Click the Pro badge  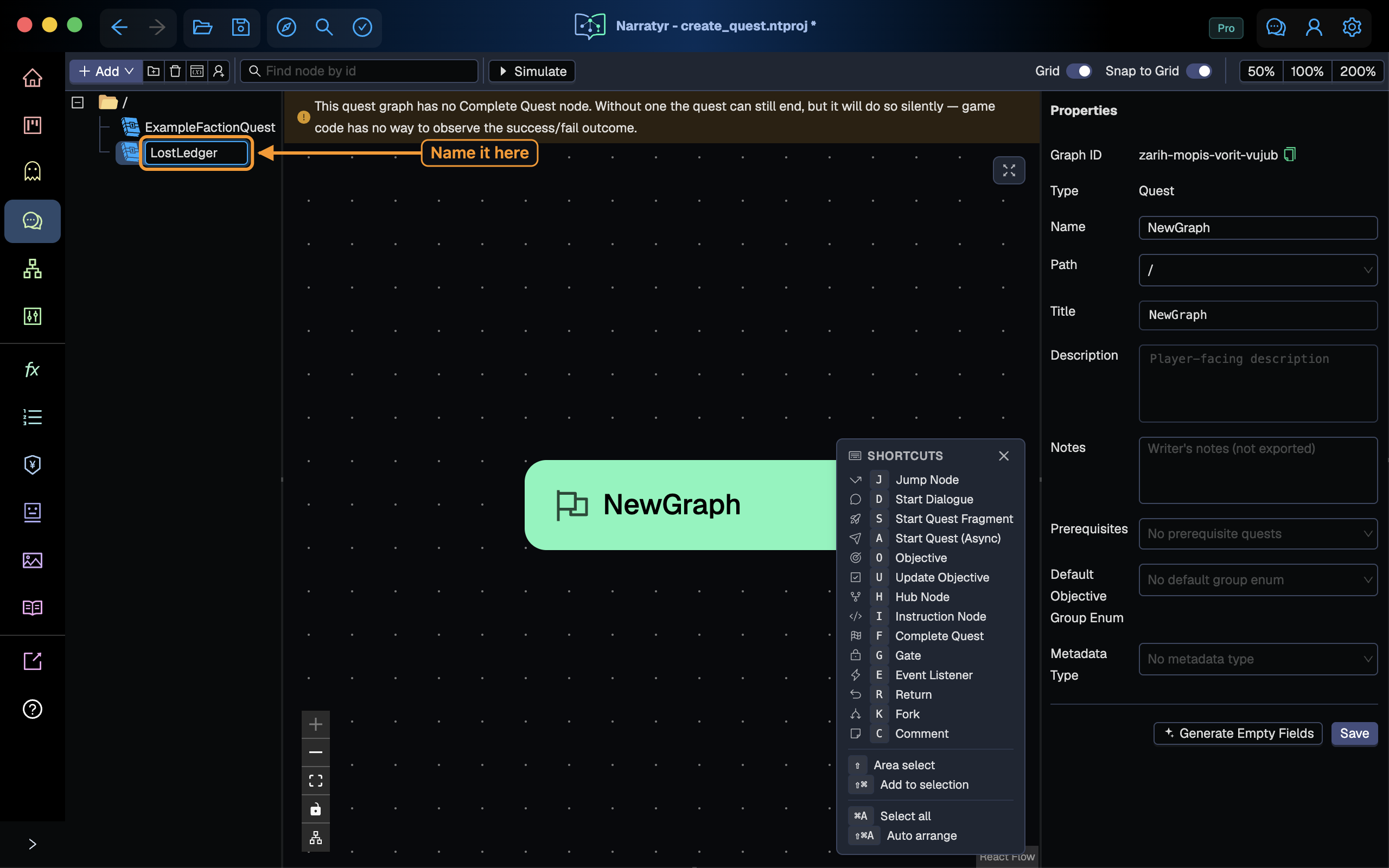[x=1226, y=28]
